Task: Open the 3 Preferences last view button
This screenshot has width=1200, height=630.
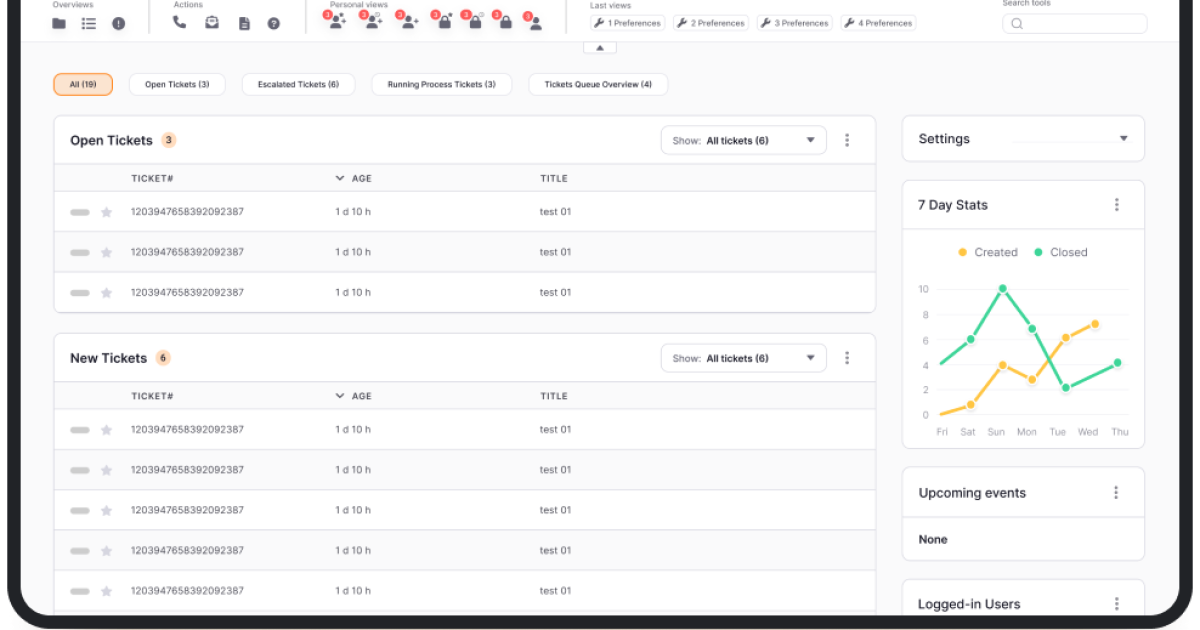Action: [795, 23]
